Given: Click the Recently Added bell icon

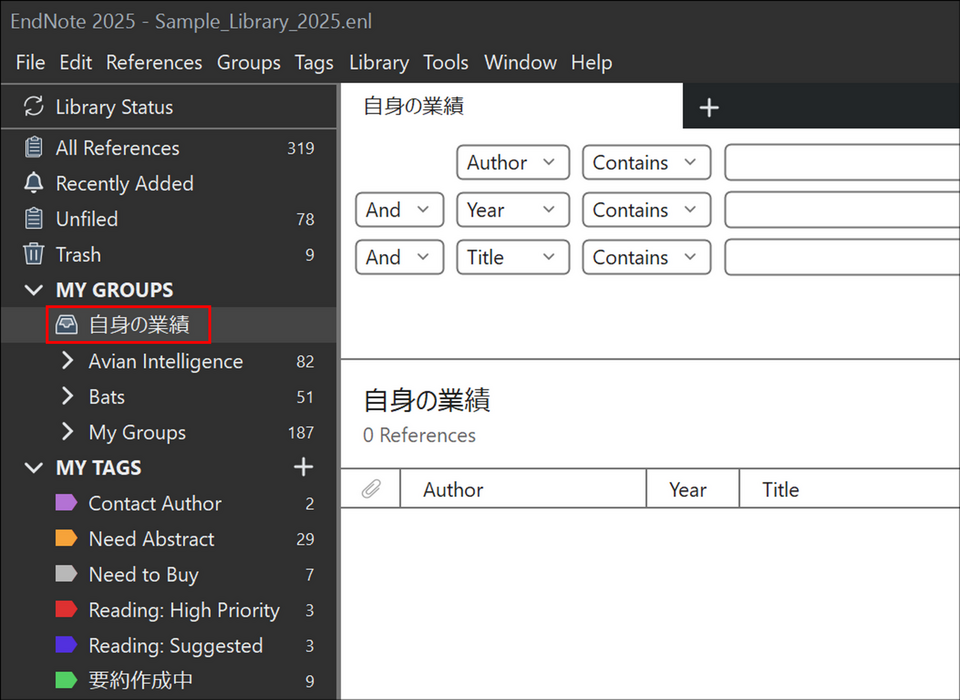Looking at the screenshot, I should coord(34,183).
